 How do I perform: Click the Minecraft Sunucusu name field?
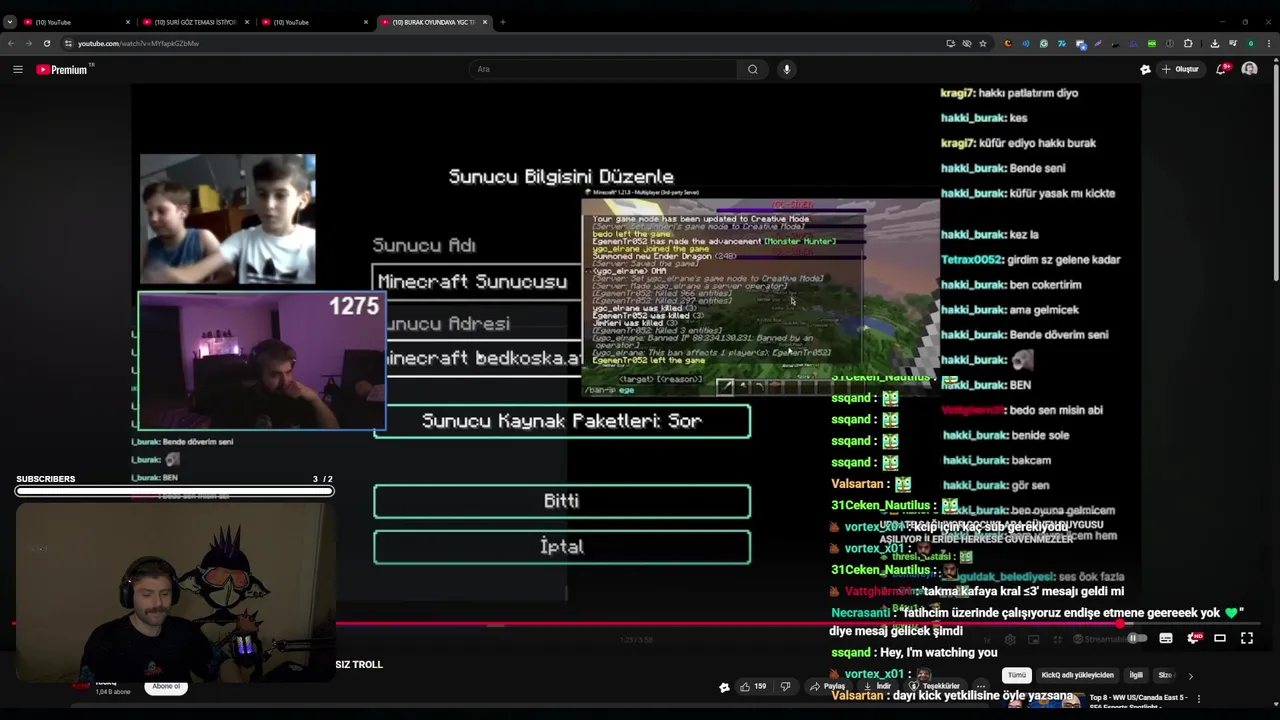tap(476, 282)
